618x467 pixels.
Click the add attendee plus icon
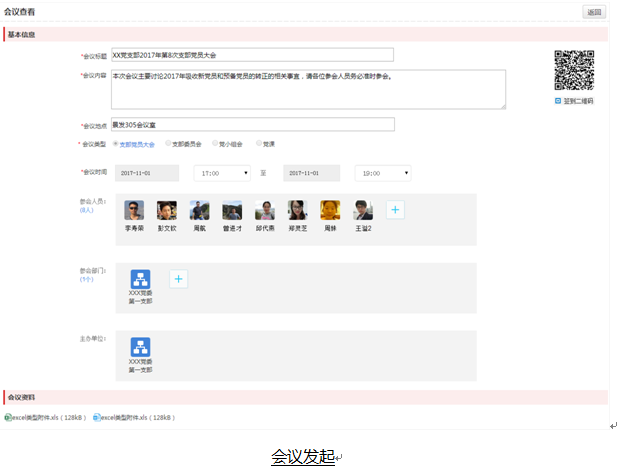[395, 210]
